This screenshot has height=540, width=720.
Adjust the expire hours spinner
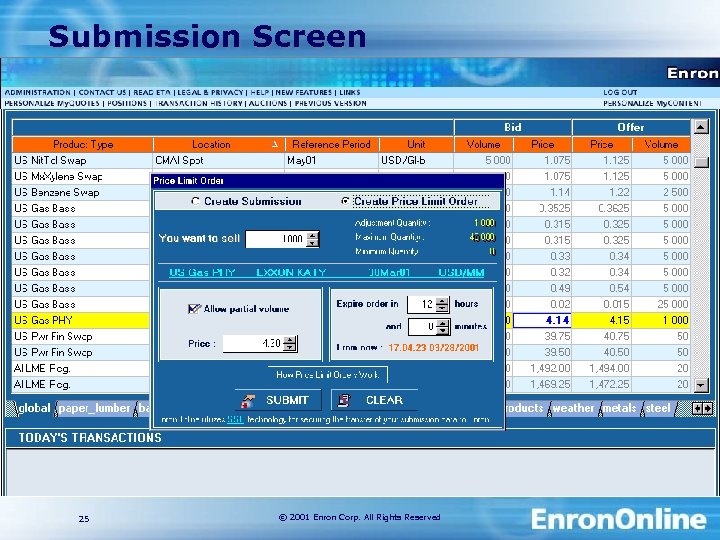click(x=442, y=304)
